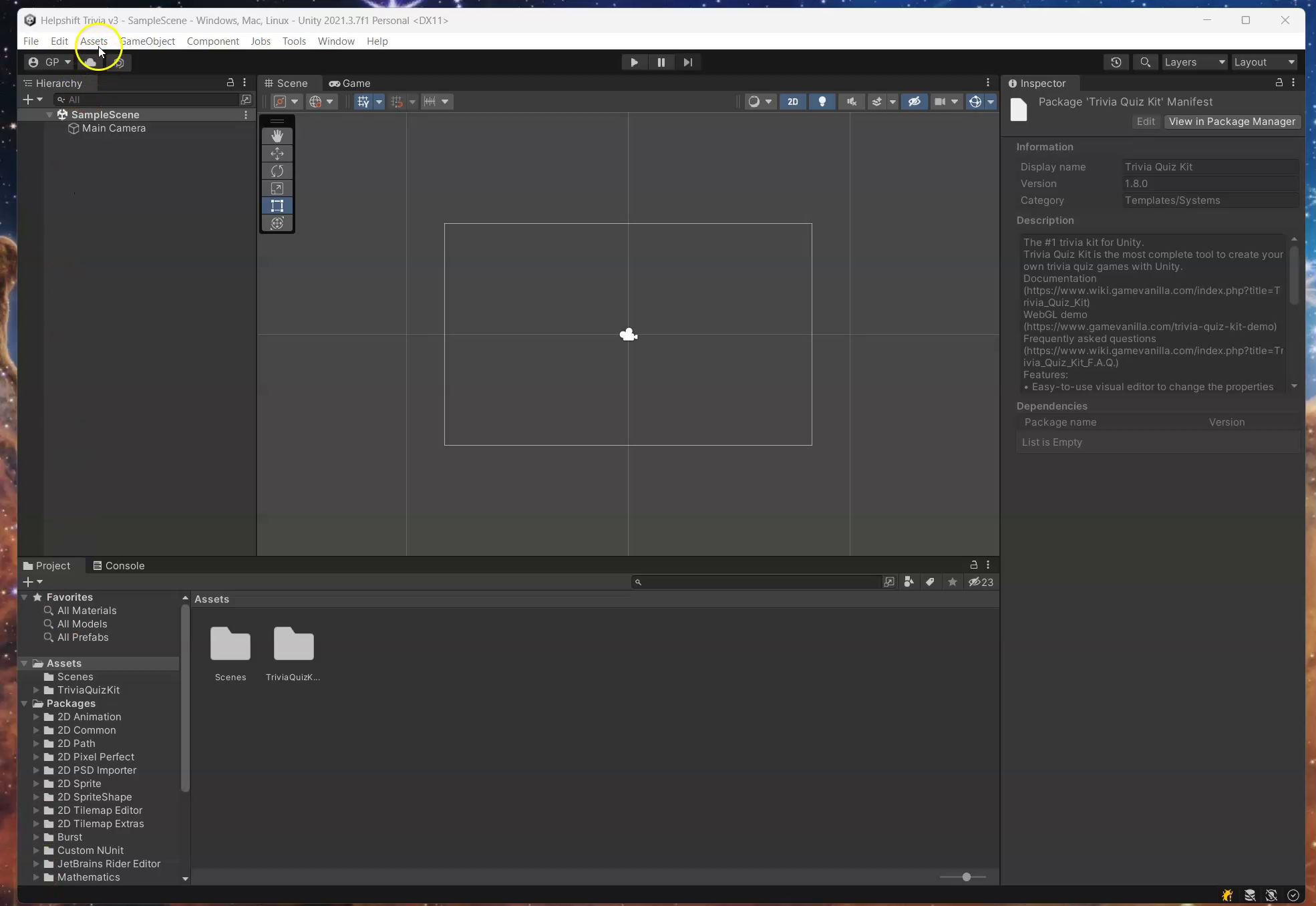The height and width of the screenshot is (906, 1316).
Task: Open Inspector panel three-dot options menu
Action: [x=1293, y=82]
